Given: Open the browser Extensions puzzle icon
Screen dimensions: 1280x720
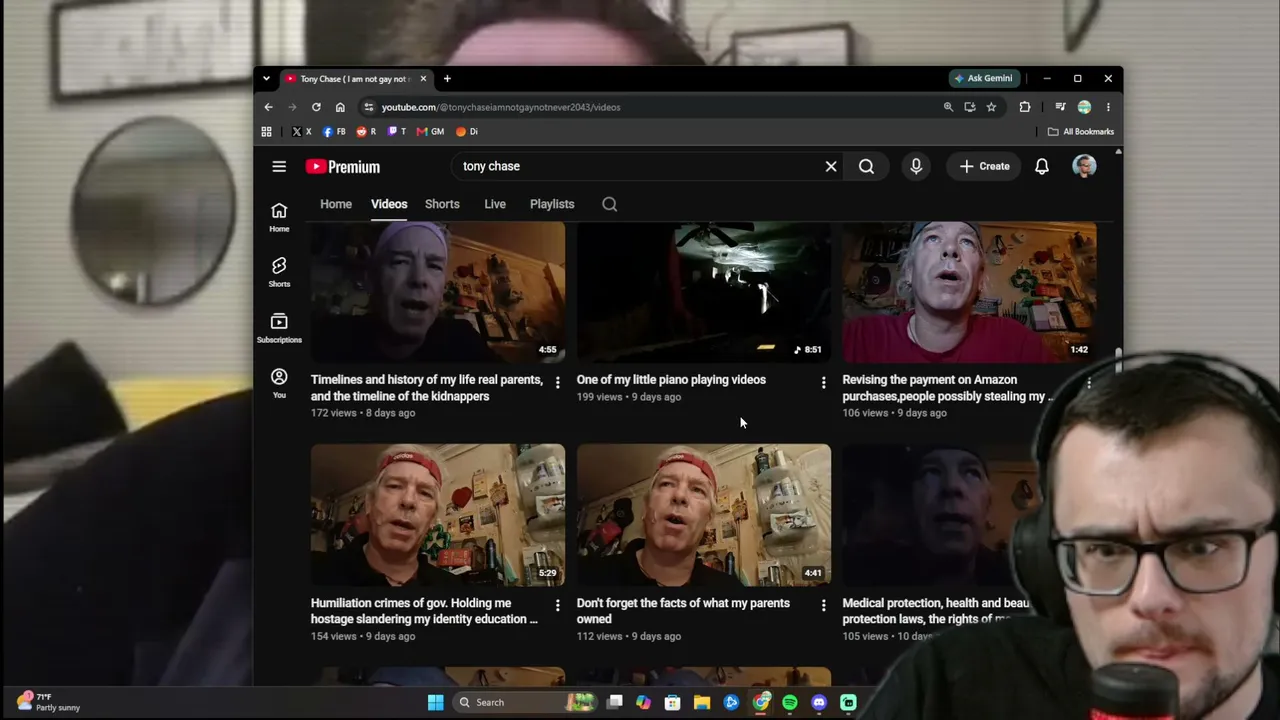Looking at the screenshot, I should [x=1025, y=107].
